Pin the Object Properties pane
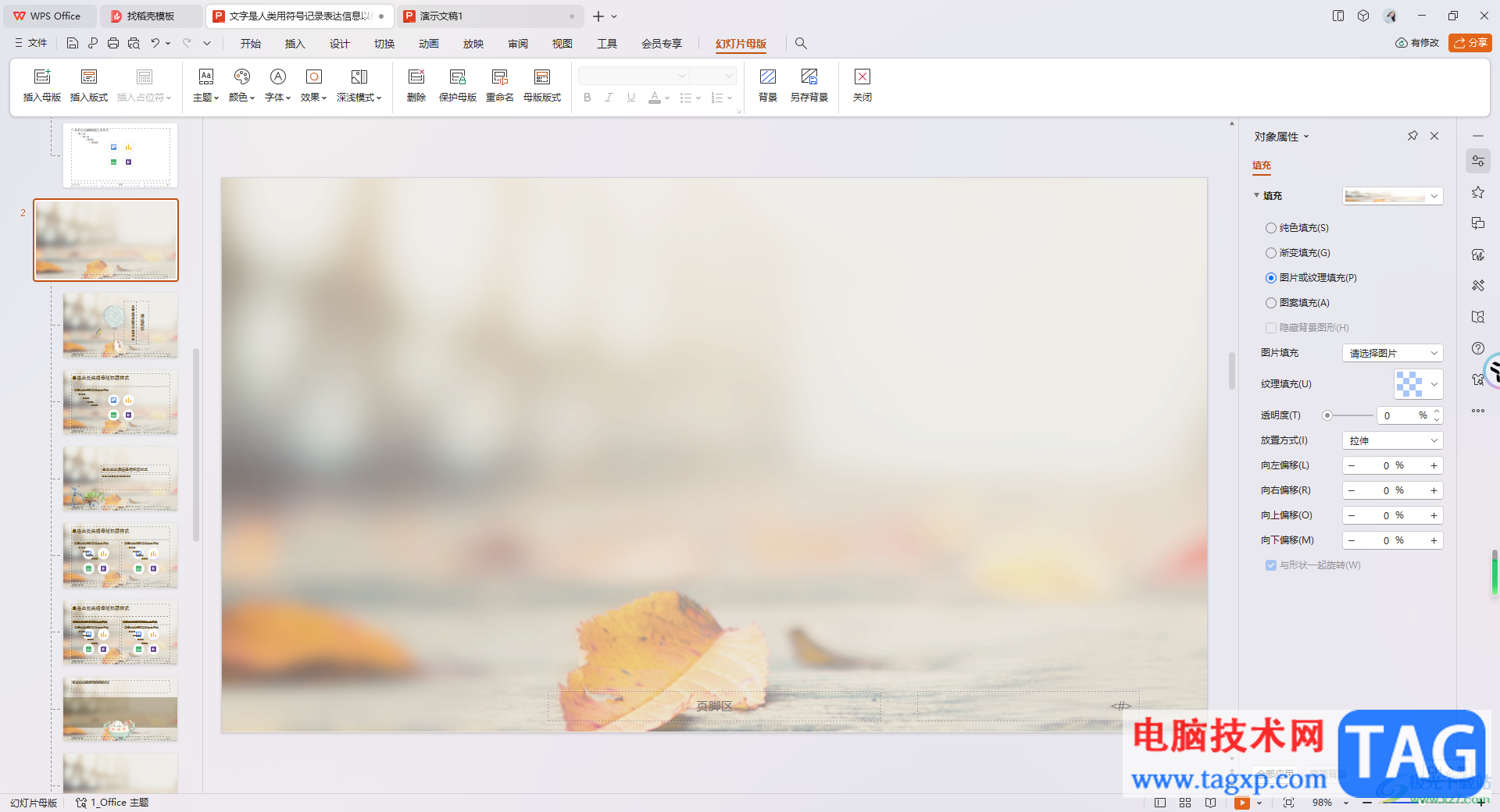 pyautogui.click(x=1412, y=136)
